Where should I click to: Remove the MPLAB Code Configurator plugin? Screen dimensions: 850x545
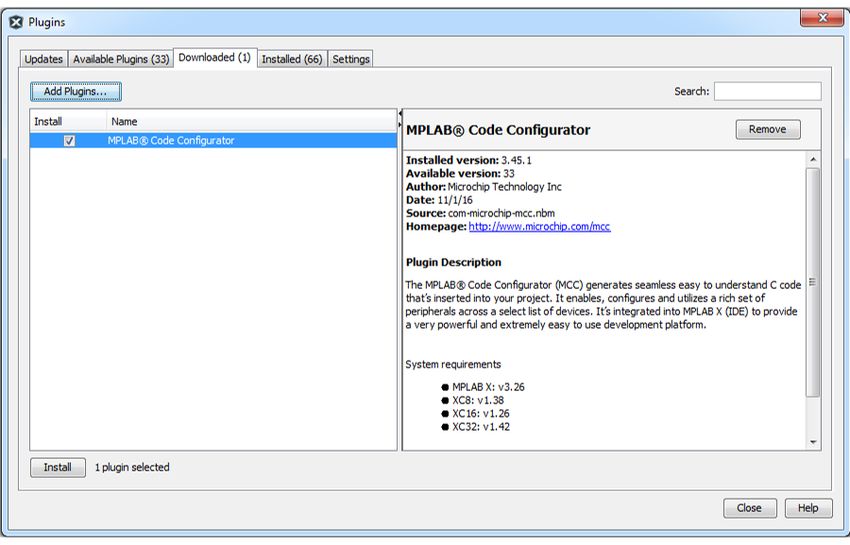coord(768,129)
